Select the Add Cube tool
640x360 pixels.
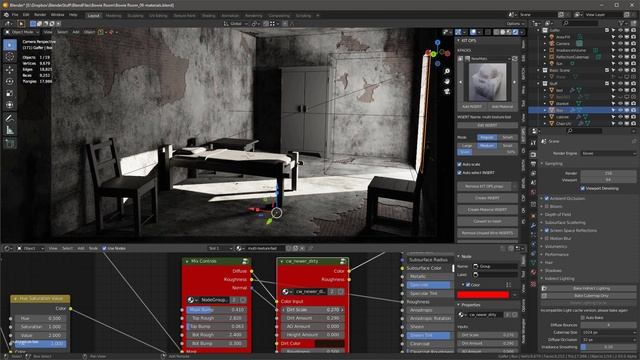pos(10,144)
